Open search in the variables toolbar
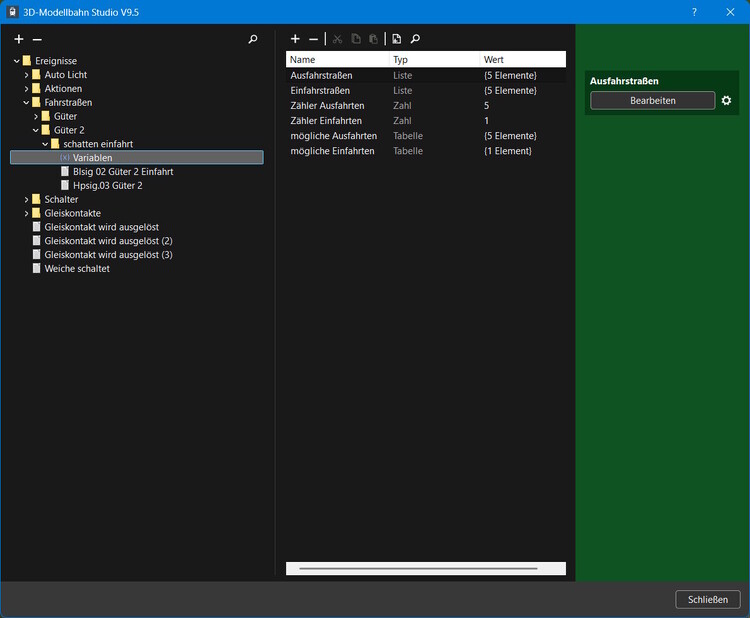This screenshot has width=750, height=618. pos(415,39)
